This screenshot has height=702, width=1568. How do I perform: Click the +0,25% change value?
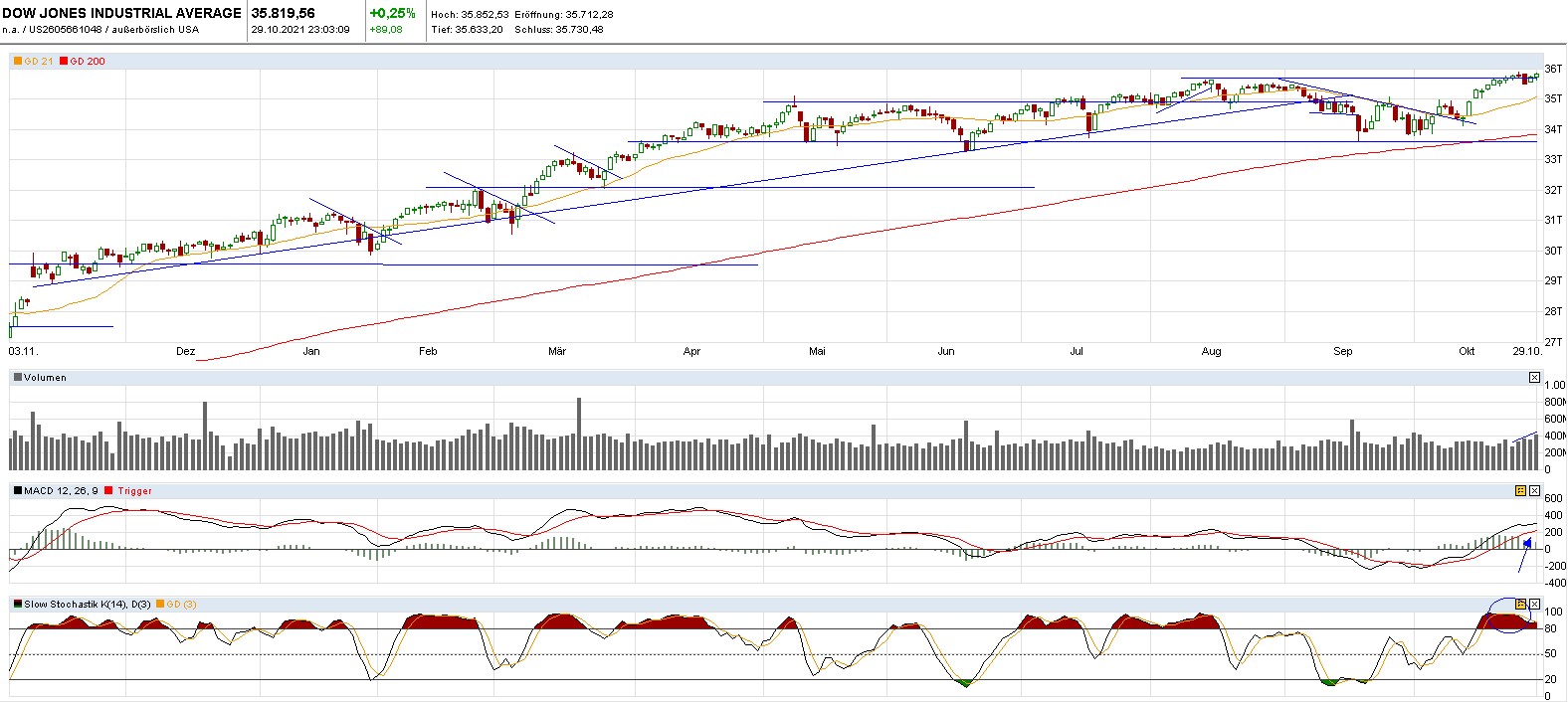[x=393, y=13]
